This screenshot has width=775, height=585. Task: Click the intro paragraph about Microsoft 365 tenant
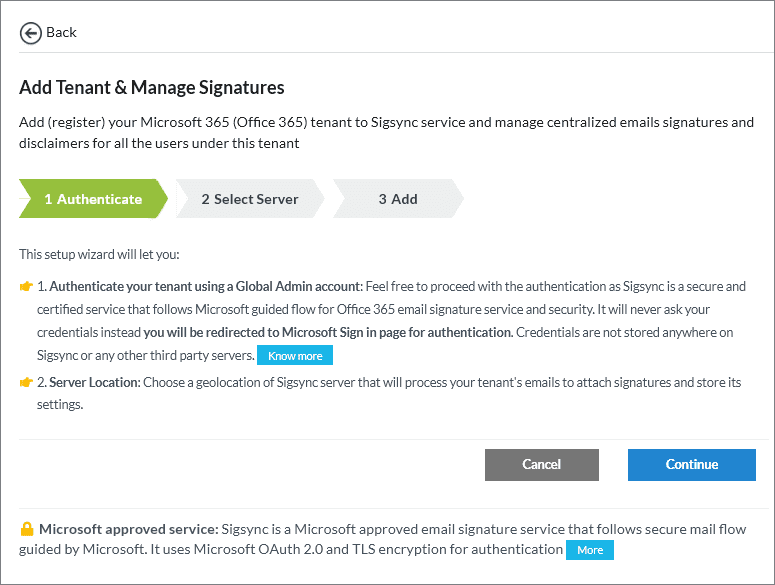point(386,133)
